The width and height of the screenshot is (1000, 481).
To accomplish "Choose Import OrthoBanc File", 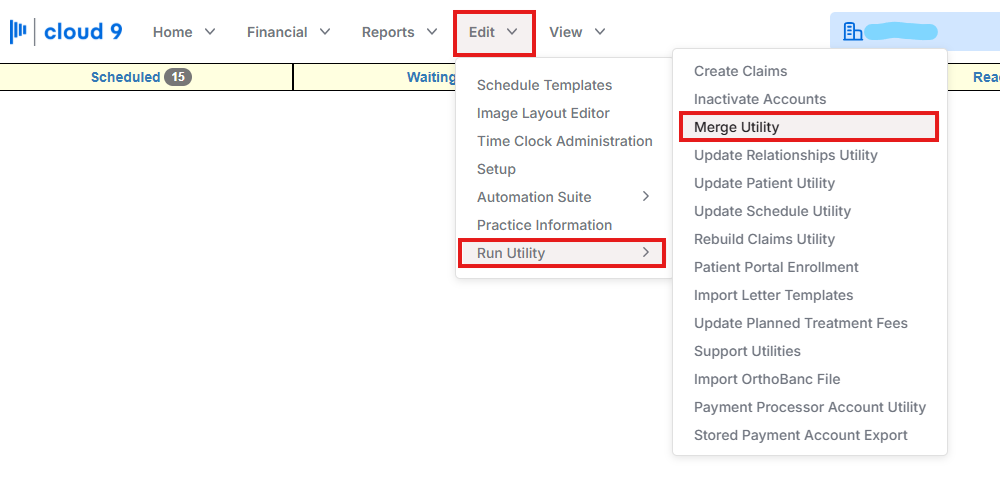I will tap(767, 380).
